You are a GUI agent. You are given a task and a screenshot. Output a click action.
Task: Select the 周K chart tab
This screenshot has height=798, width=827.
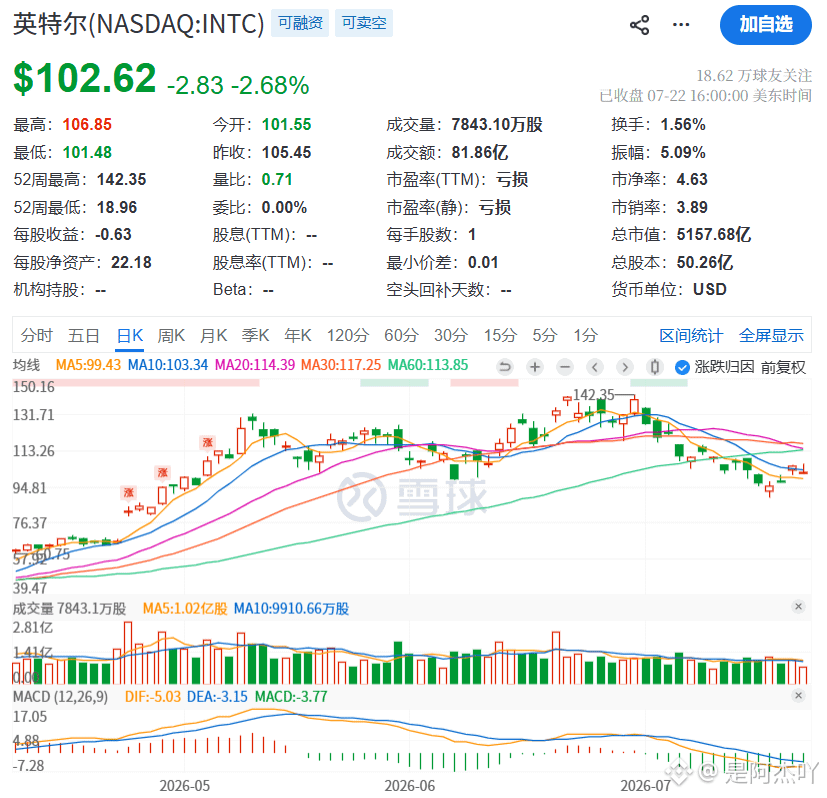click(x=171, y=335)
